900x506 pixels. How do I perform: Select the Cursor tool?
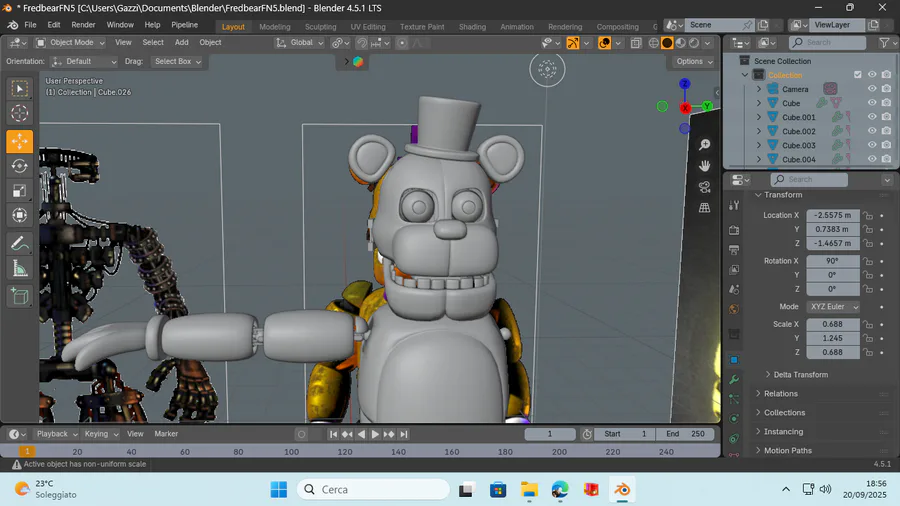click(x=20, y=113)
